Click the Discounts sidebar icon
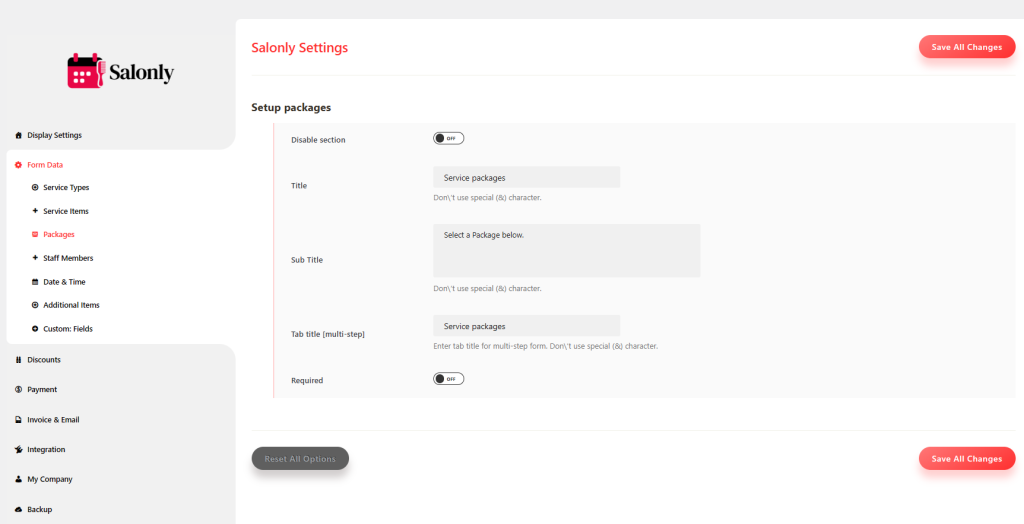1024x524 pixels. point(18,360)
